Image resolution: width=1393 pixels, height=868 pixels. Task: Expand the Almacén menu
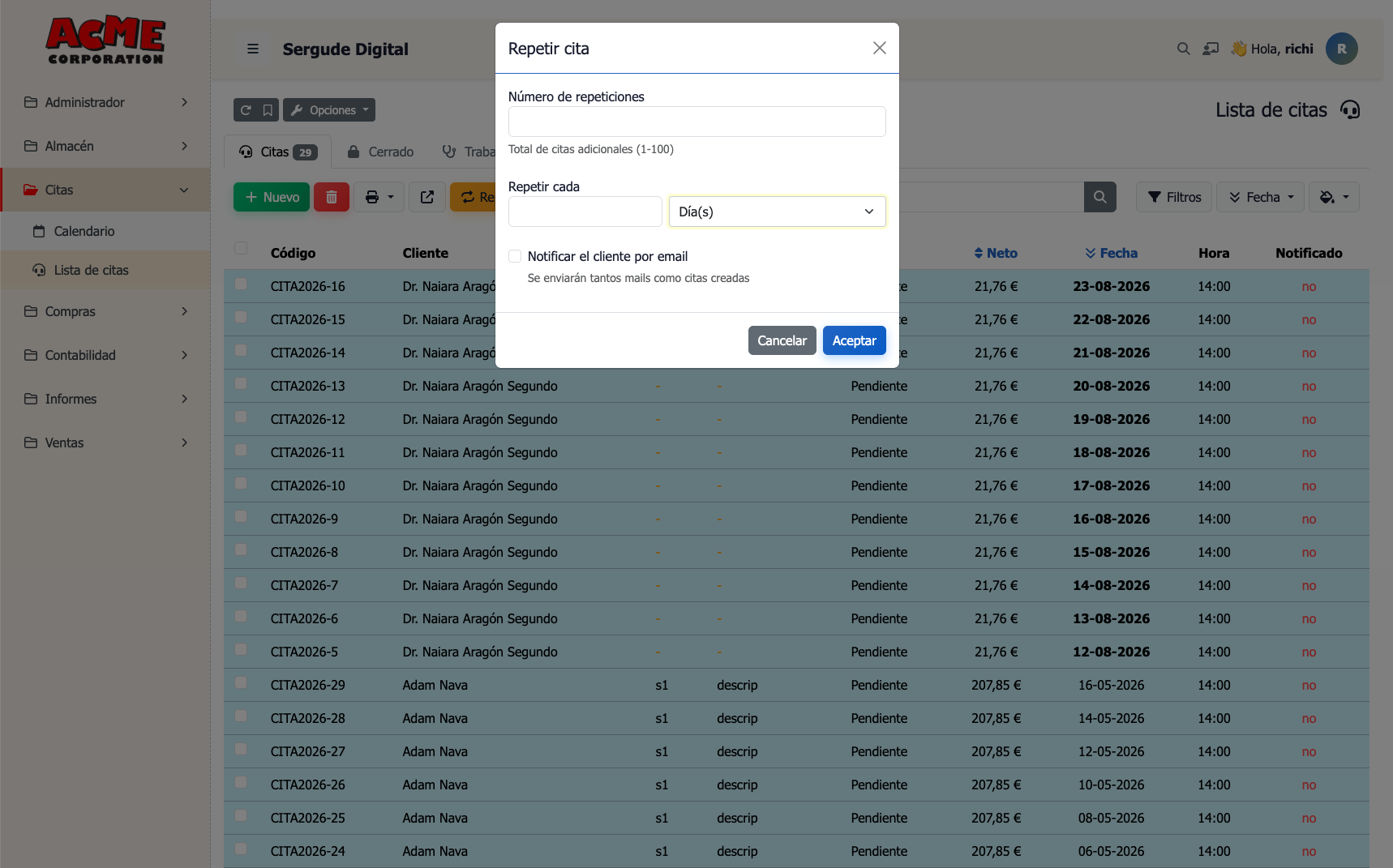pos(105,146)
